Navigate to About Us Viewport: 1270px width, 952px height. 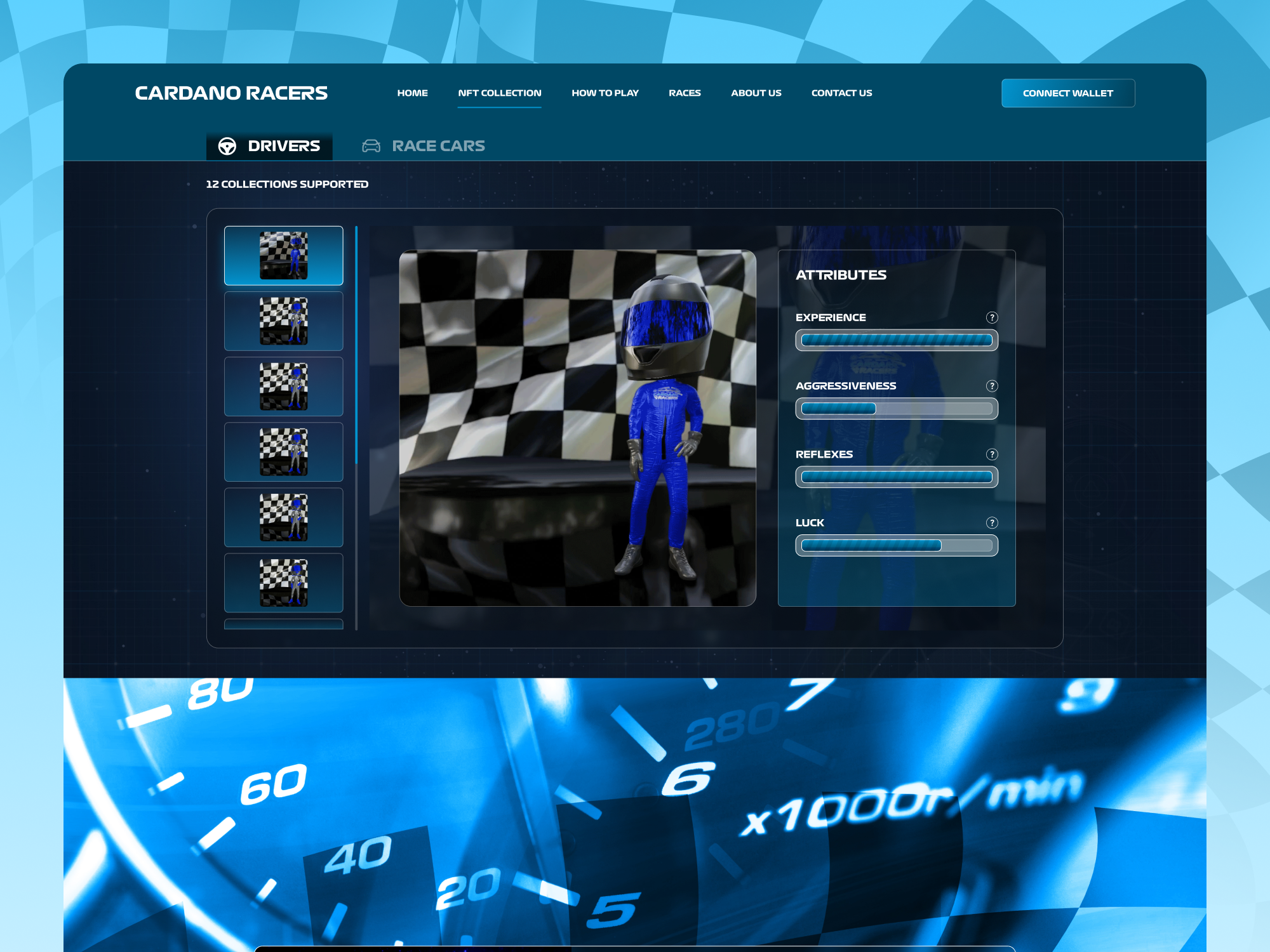756,93
